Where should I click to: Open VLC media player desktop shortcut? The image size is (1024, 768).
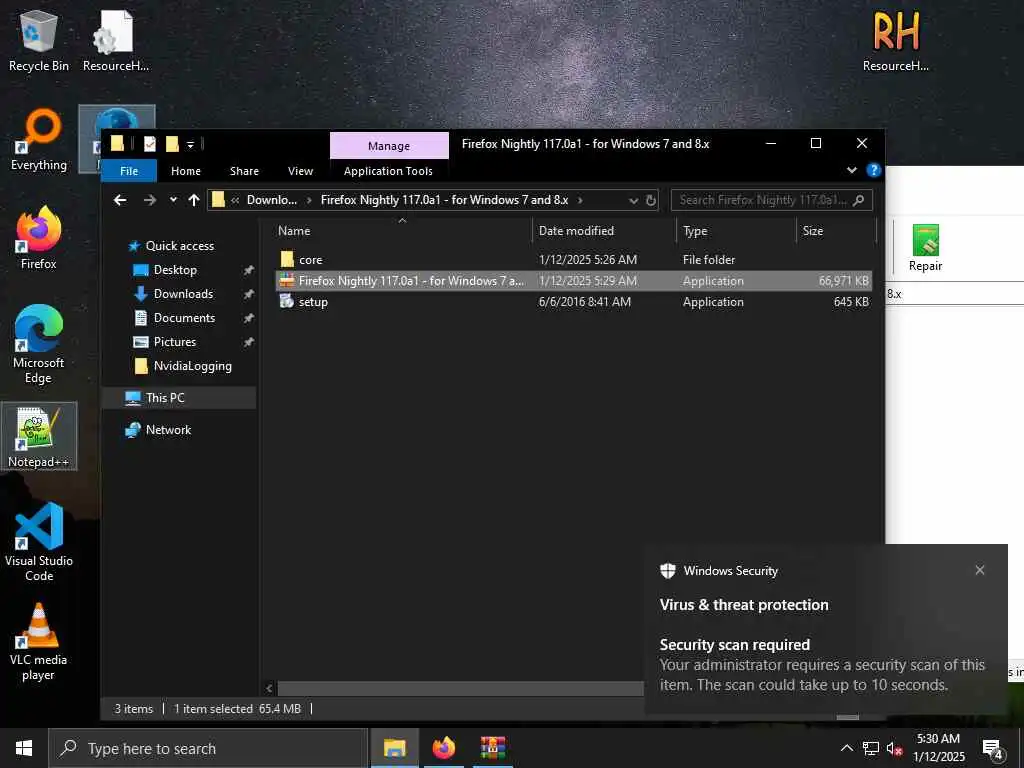coord(39,641)
